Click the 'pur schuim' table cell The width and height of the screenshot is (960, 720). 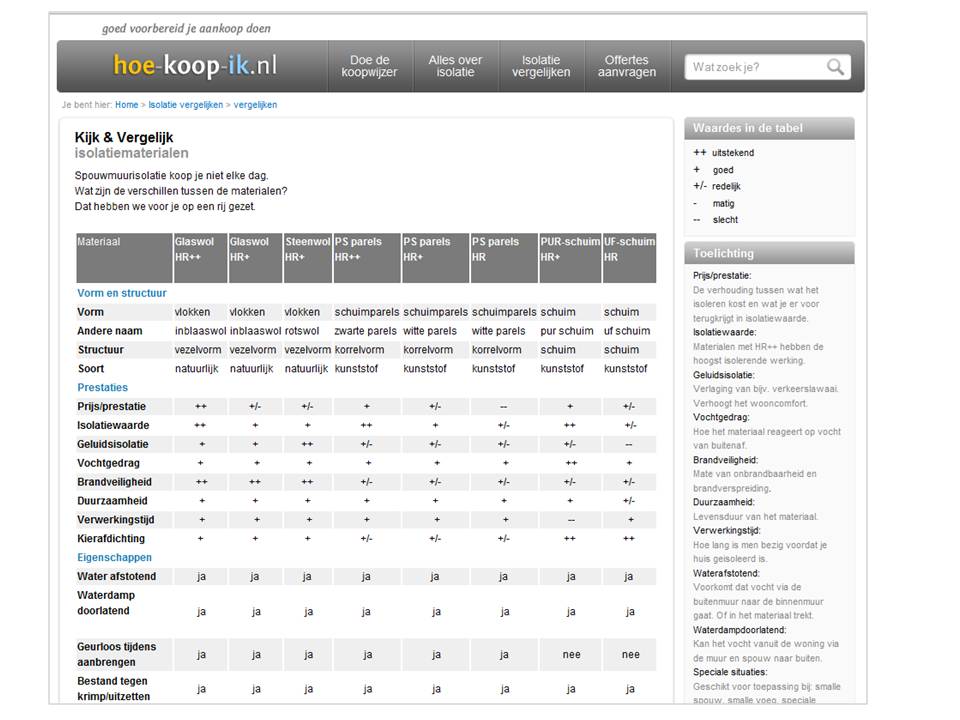pos(567,331)
